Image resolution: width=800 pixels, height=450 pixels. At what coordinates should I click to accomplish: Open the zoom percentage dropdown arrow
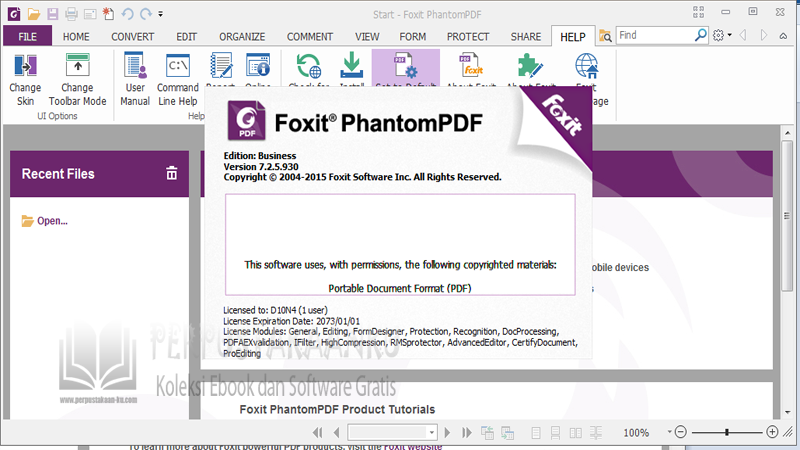[669, 432]
